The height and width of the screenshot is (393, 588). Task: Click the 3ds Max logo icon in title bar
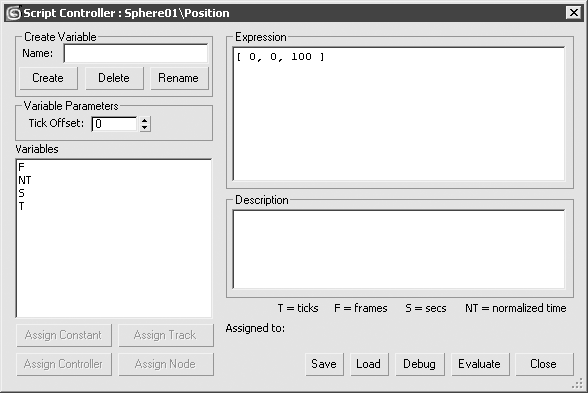pos(14,13)
